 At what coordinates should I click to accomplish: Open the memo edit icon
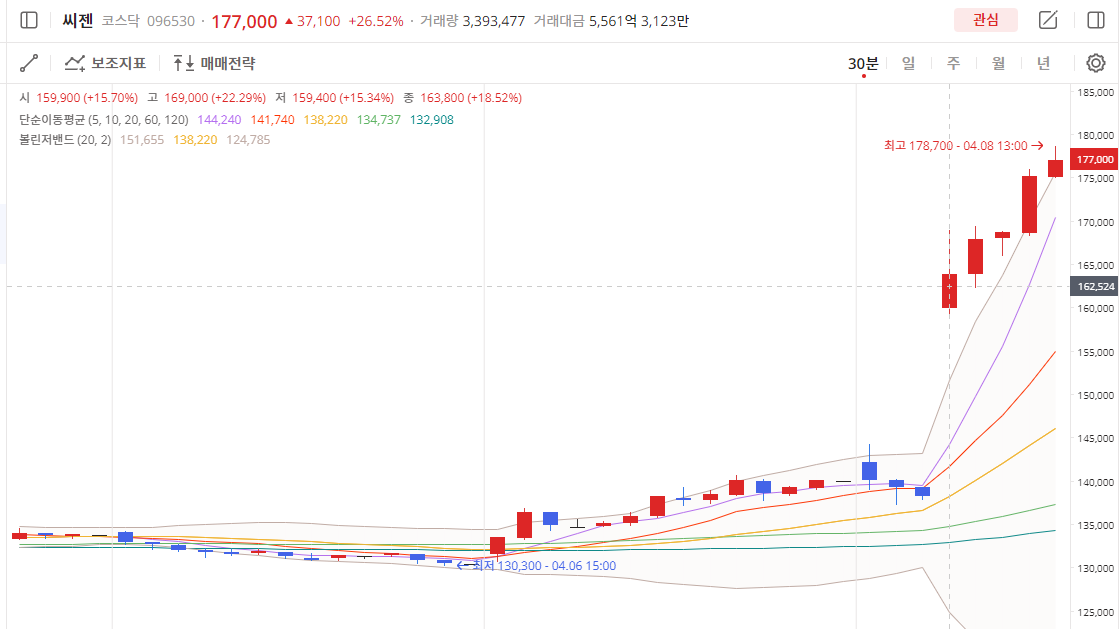1048,20
